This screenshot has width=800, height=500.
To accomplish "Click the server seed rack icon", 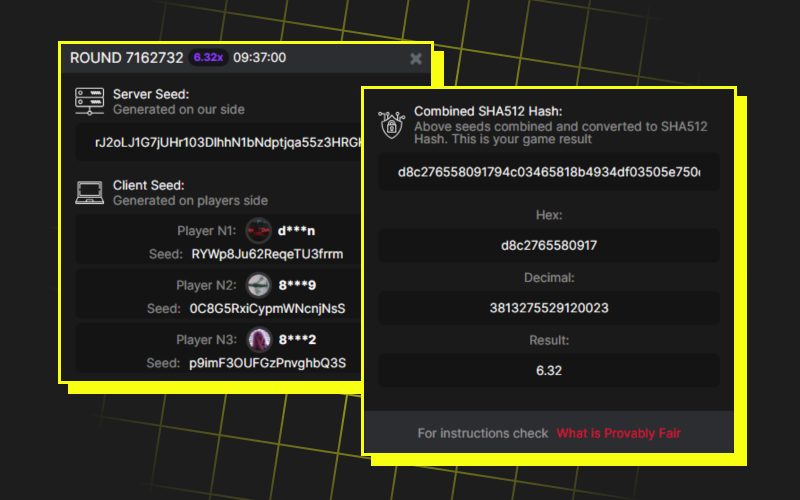I will 89,101.
